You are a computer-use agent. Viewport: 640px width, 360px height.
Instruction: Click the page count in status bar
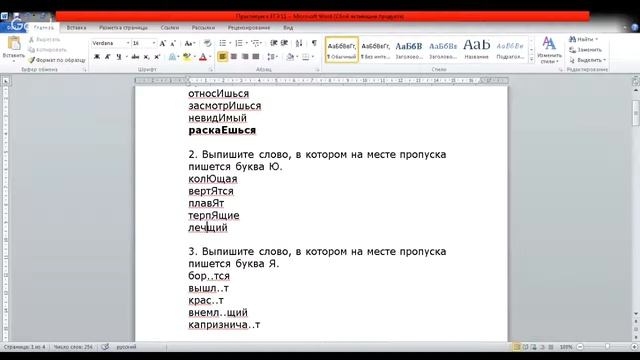pyautogui.click(x=24, y=347)
